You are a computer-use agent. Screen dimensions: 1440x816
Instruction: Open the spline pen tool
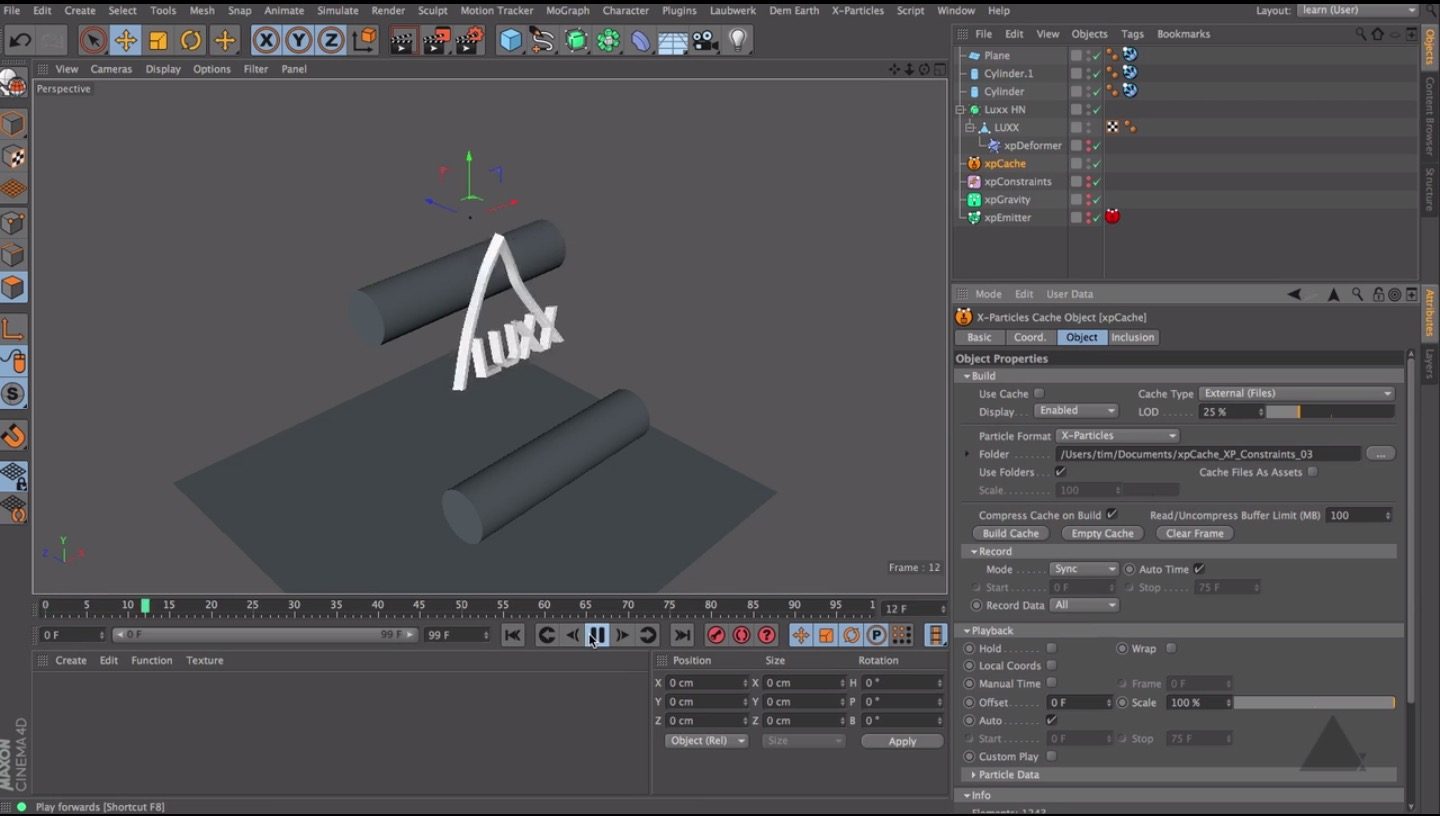[x=543, y=41]
